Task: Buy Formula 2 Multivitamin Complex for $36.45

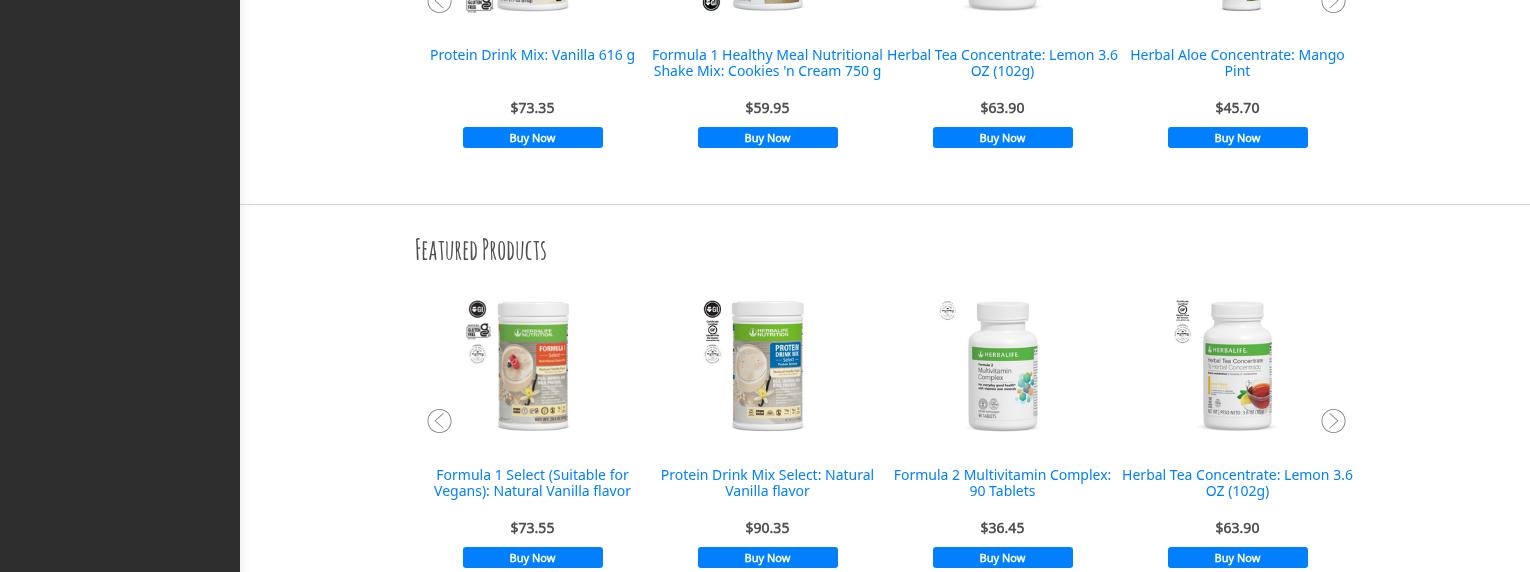Action: (1003, 558)
